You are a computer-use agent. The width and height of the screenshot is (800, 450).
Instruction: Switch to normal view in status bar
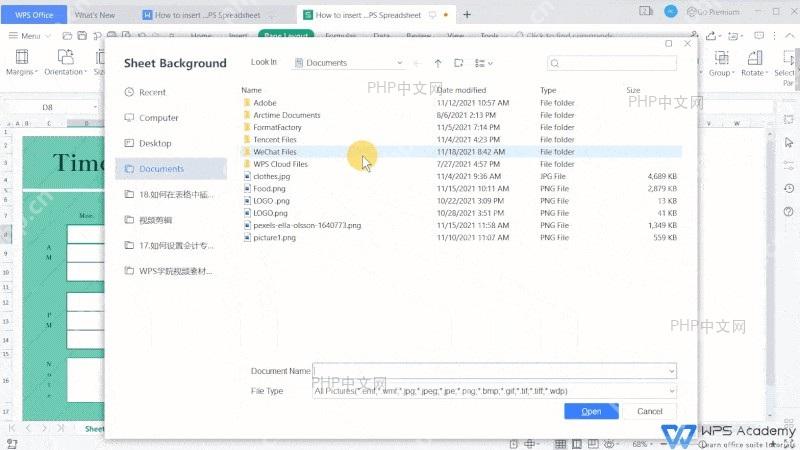point(560,444)
